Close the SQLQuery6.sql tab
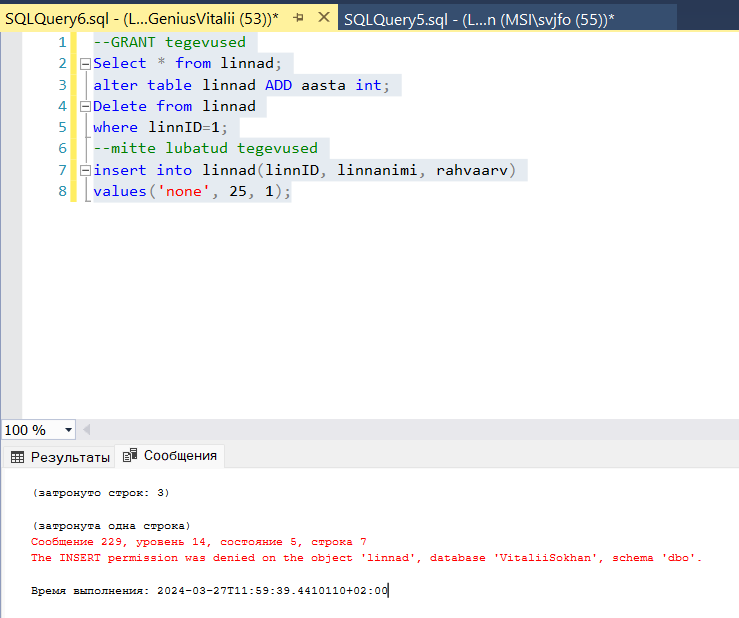This screenshot has height=618, width=739. 324,17
